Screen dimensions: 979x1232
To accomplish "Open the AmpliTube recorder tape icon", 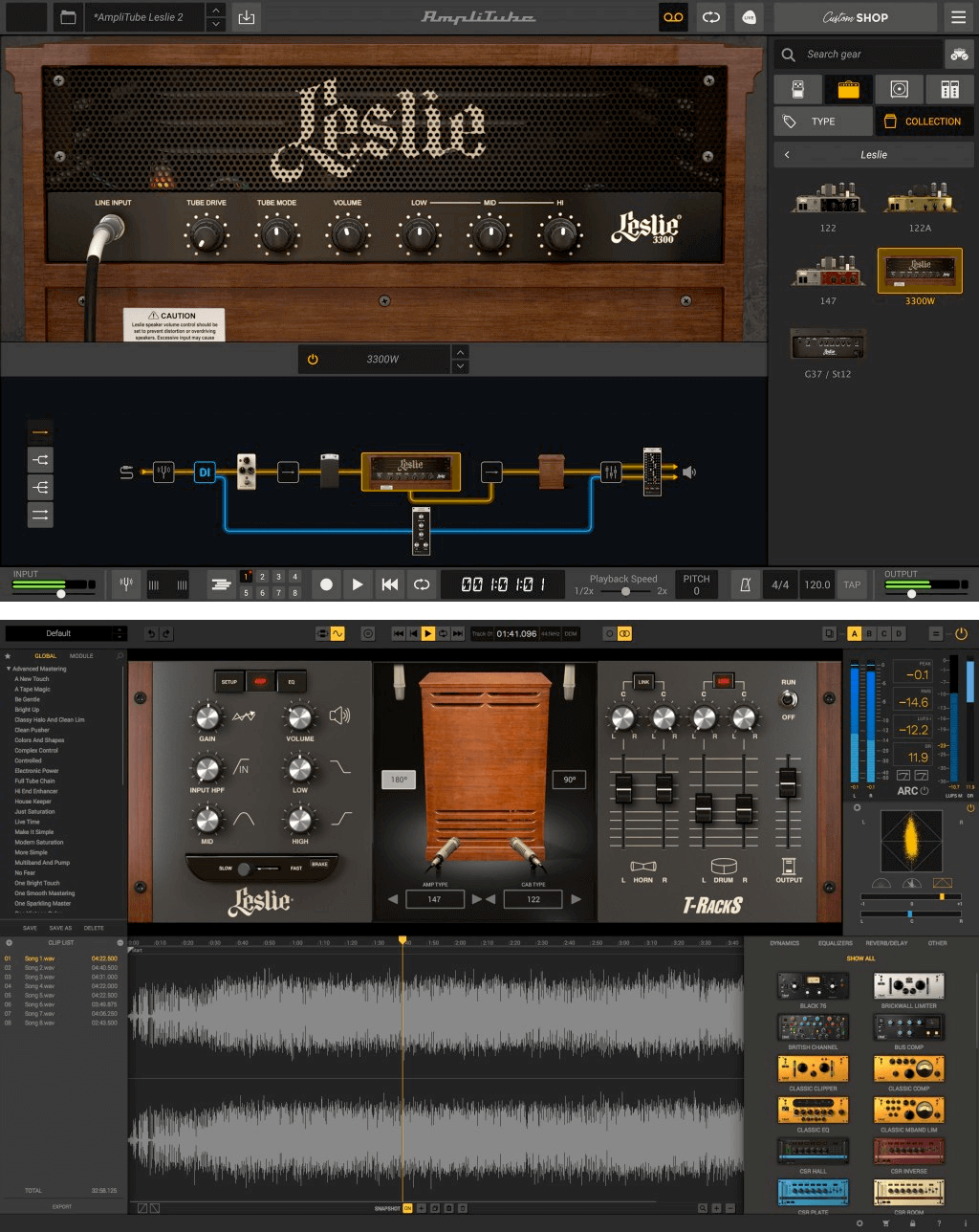I will [673, 17].
